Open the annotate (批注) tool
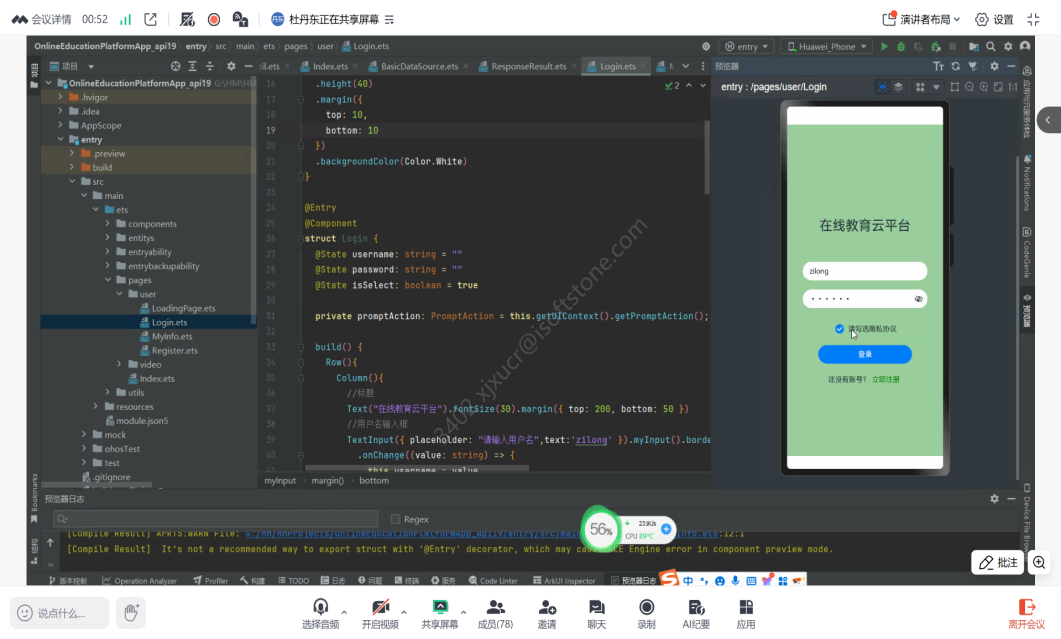 (x=997, y=562)
